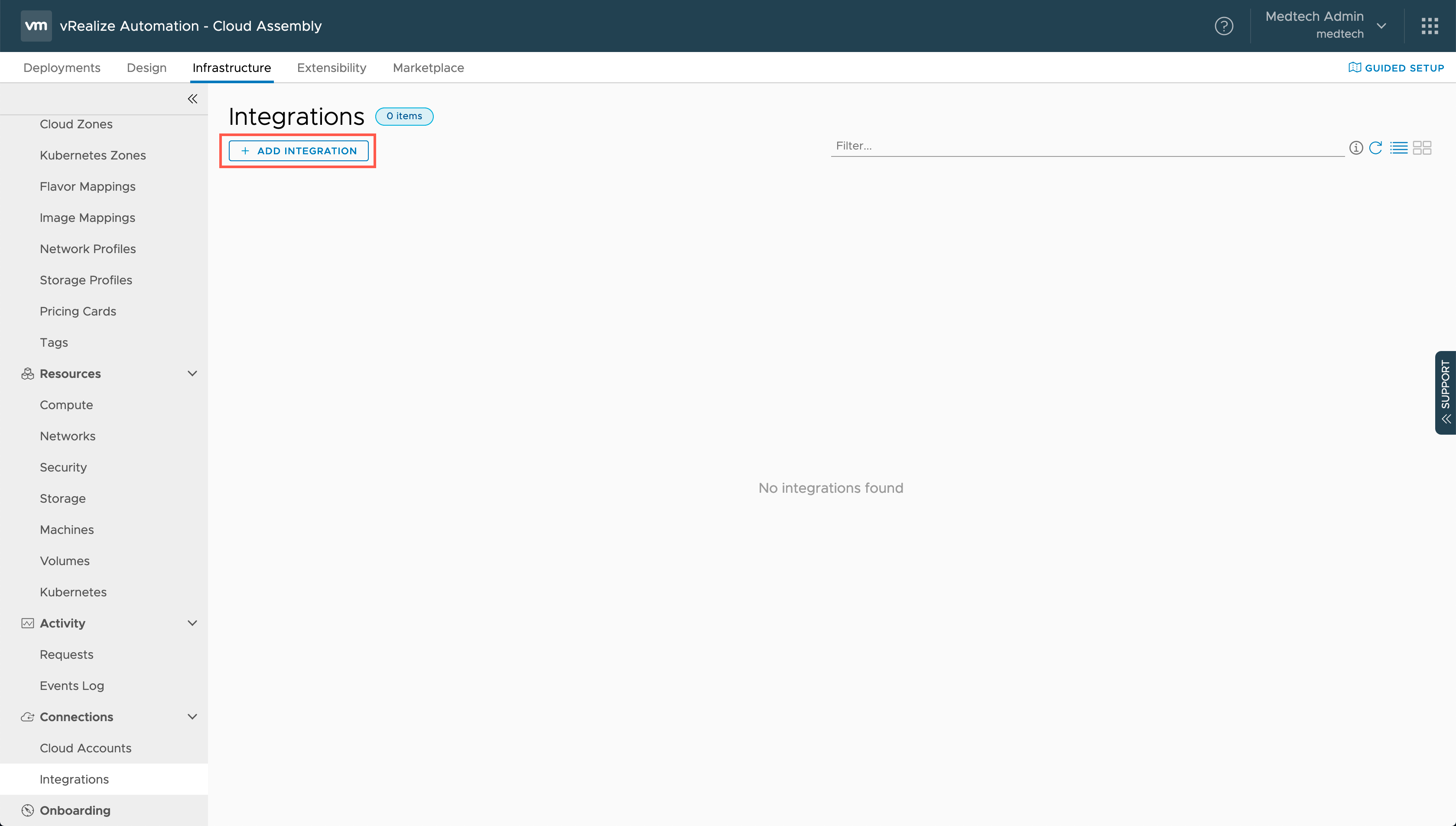Switch to list view

click(x=1399, y=148)
